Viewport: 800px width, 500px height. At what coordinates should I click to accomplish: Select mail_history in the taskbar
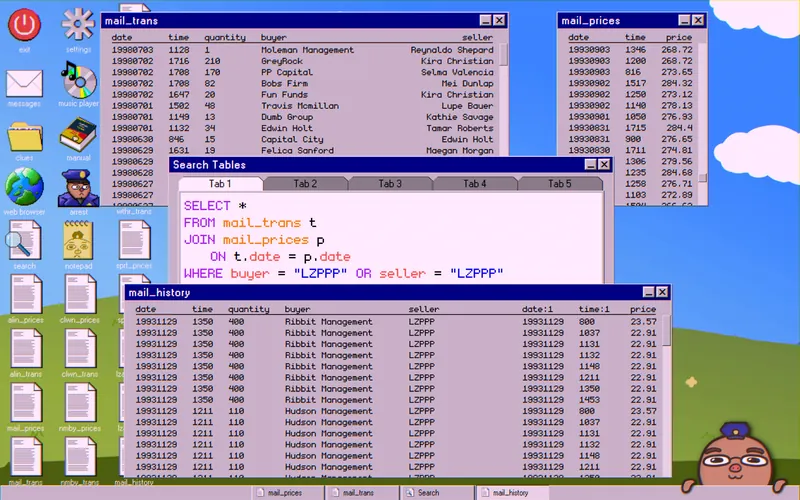(x=512, y=493)
